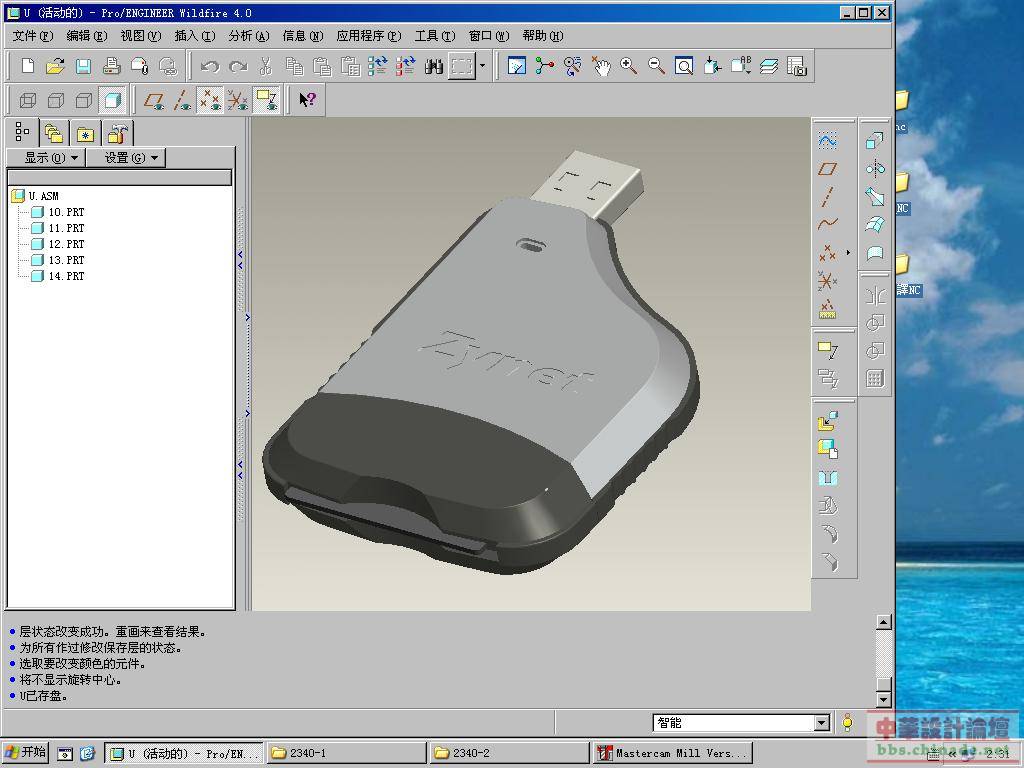Refit the model to the screen
Viewport: 1024px width, 768px height.
point(684,66)
